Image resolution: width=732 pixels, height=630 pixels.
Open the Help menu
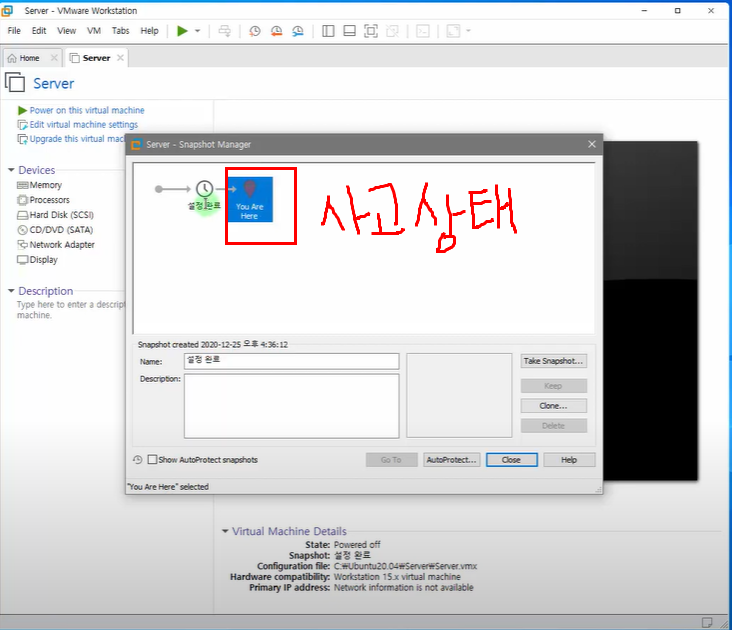point(149,31)
